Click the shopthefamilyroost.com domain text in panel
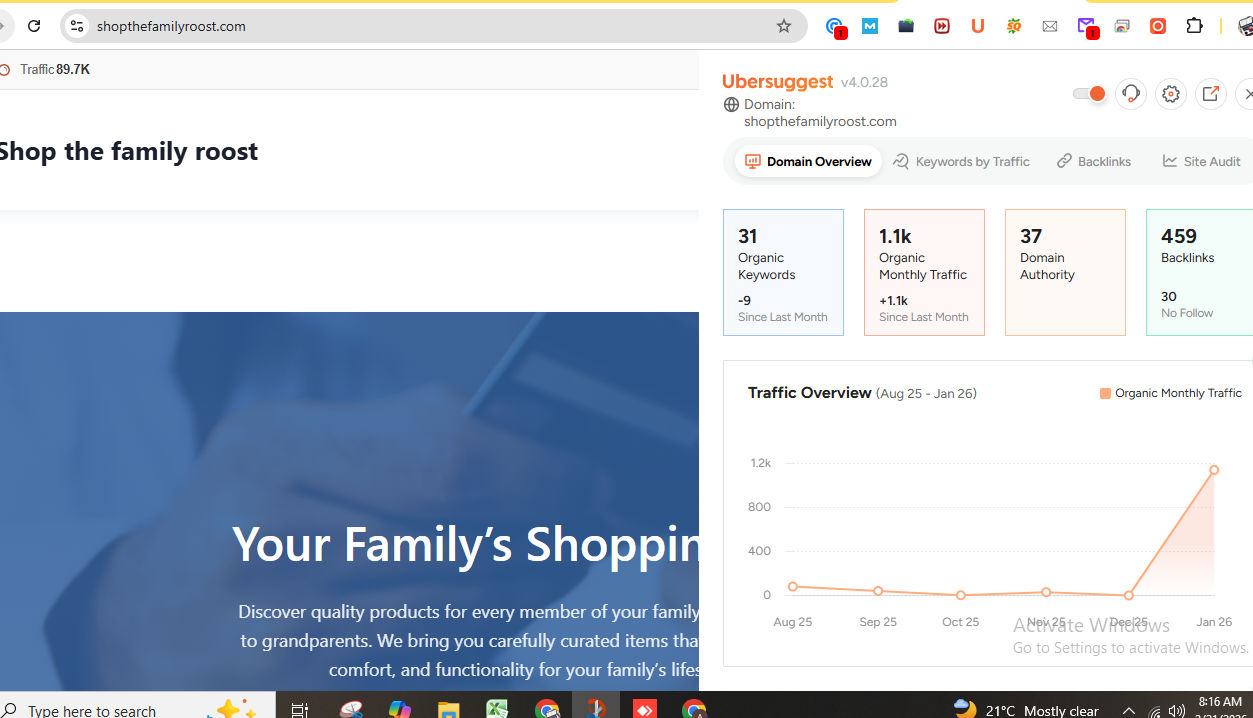This screenshot has width=1253, height=718. pos(820,121)
